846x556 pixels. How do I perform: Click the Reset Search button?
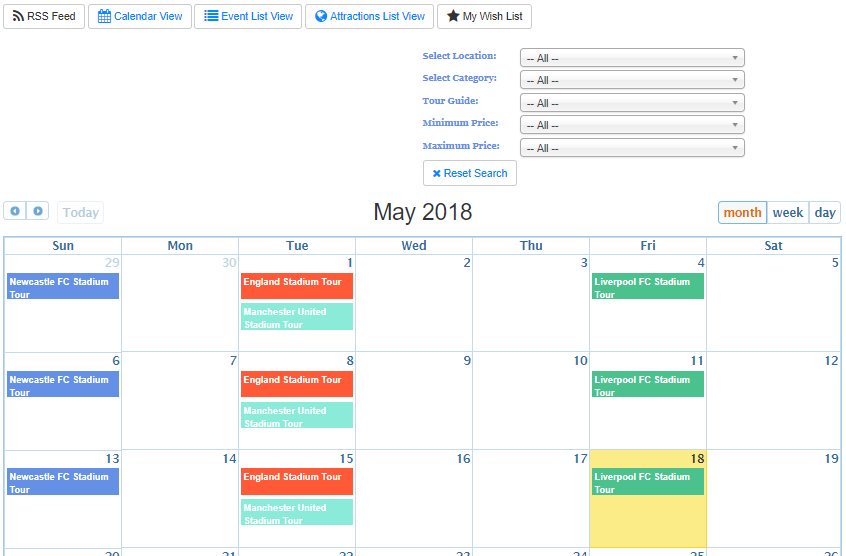[470, 173]
